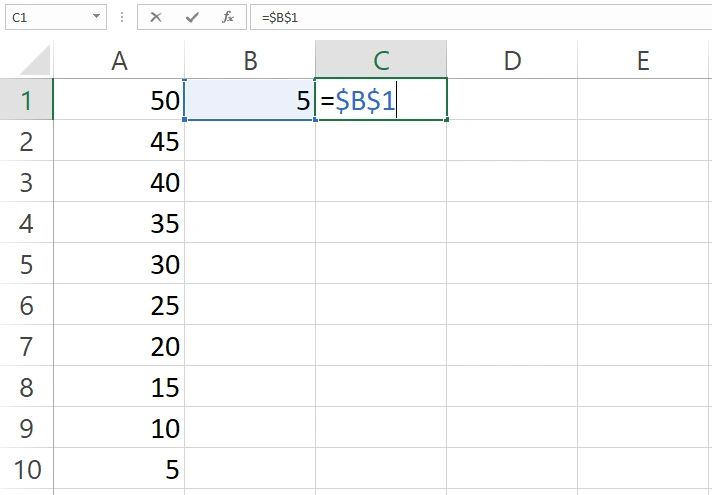The width and height of the screenshot is (712, 495).
Task: Click cell A4 containing 35
Action: coord(119,222)
